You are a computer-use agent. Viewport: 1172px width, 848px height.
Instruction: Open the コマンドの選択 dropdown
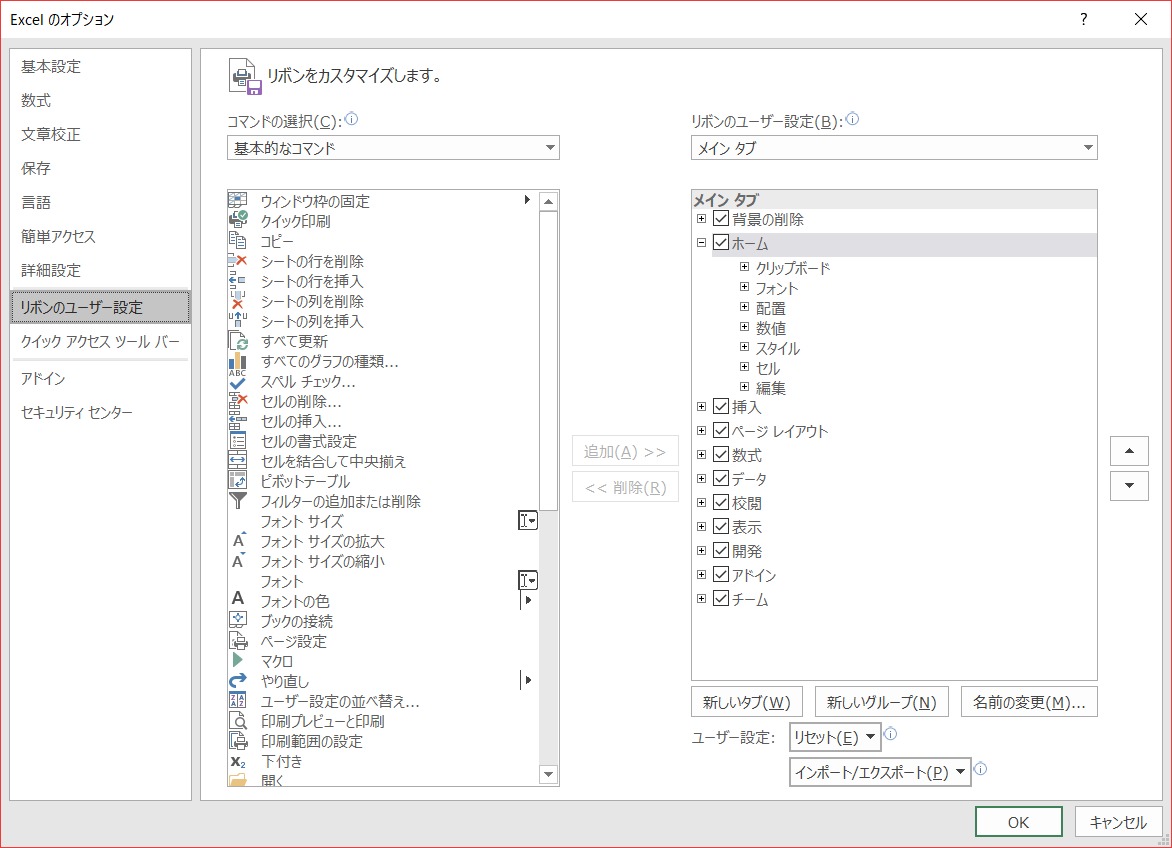tap(393, 148)
